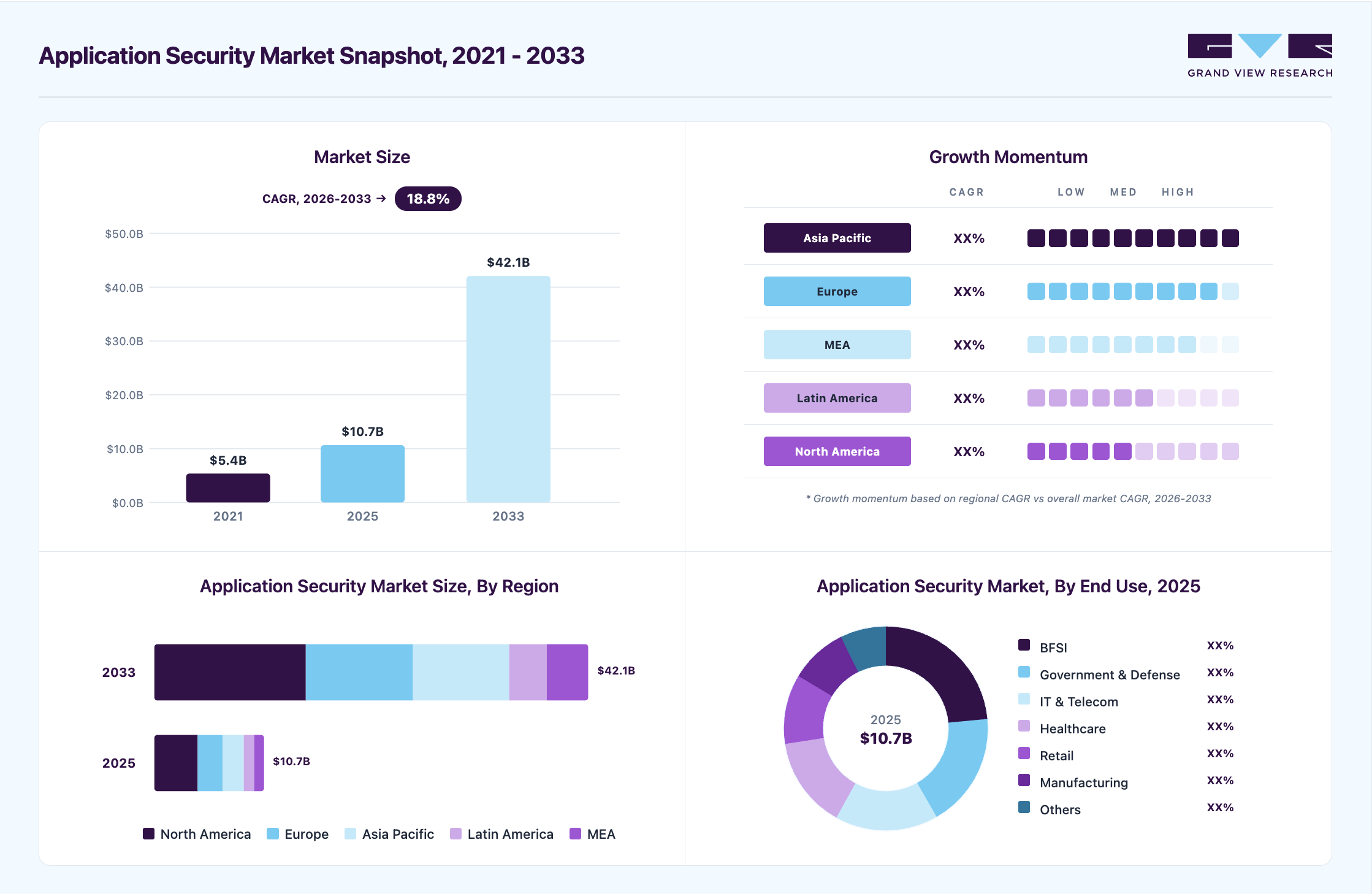The height and width of the screenshot is (894, 1372).
Task: Click the $5.4B value label
Action: (x=228, y=460)
